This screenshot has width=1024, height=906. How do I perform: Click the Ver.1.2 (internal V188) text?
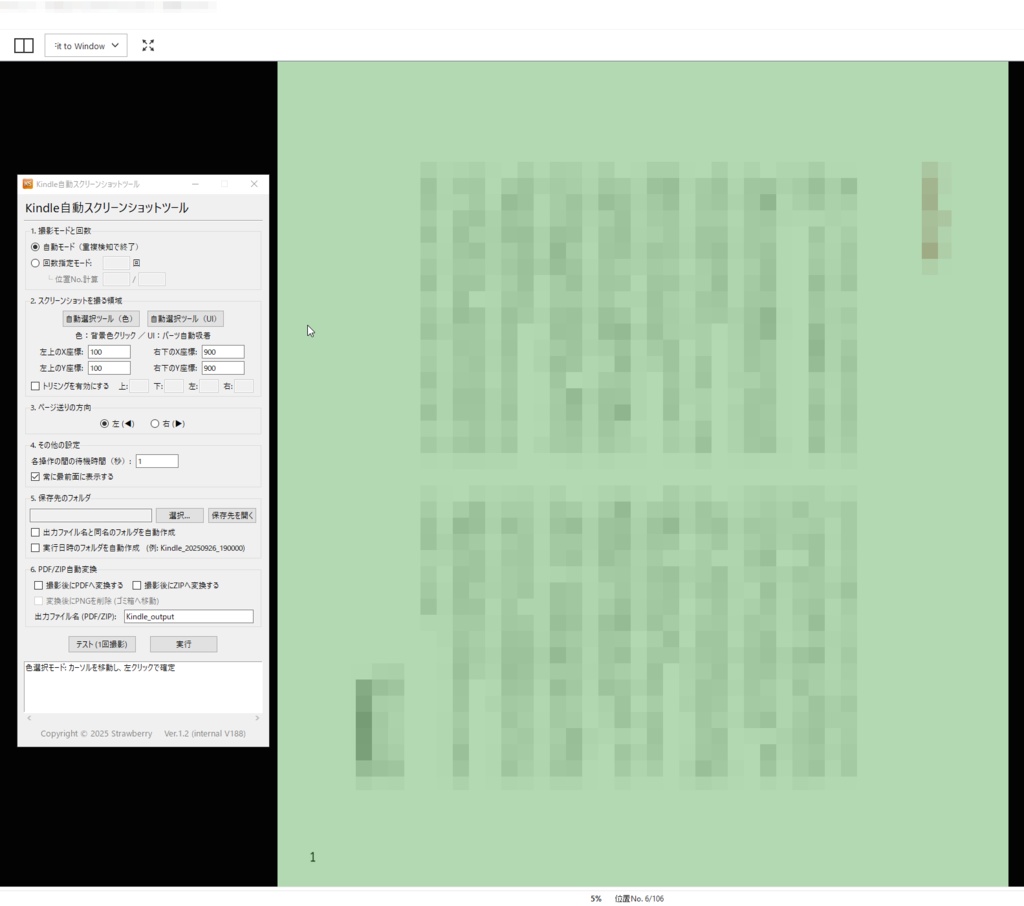pyautogui.click(x=205, y=734)
